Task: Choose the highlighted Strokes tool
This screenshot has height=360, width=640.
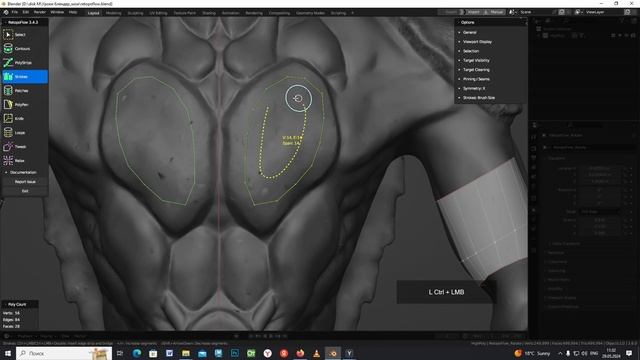Action: [x=24, y=77]
